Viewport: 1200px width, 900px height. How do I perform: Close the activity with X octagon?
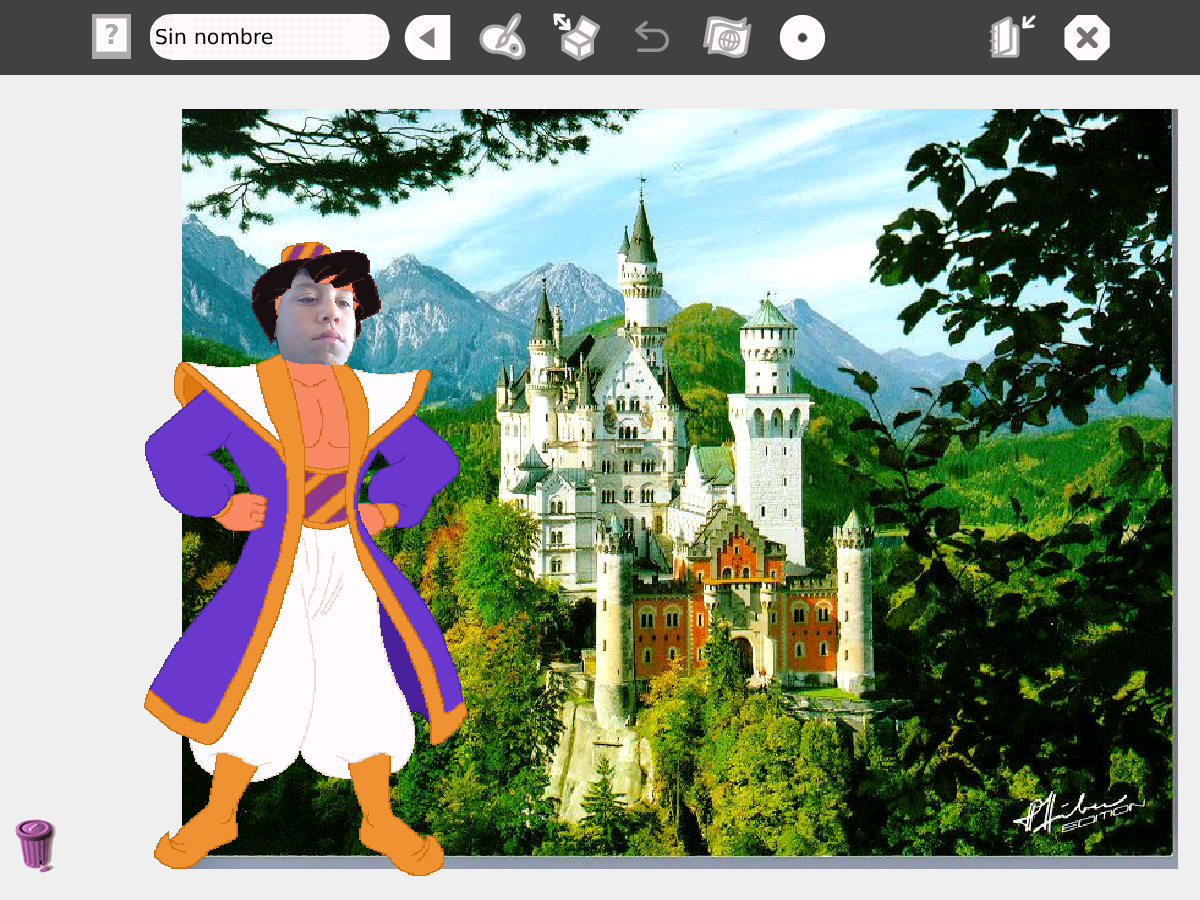click(1087, 38)
